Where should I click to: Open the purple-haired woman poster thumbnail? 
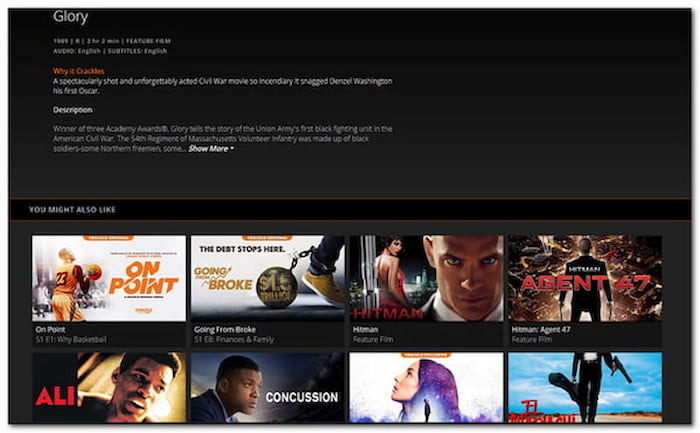tap(426, 387)
